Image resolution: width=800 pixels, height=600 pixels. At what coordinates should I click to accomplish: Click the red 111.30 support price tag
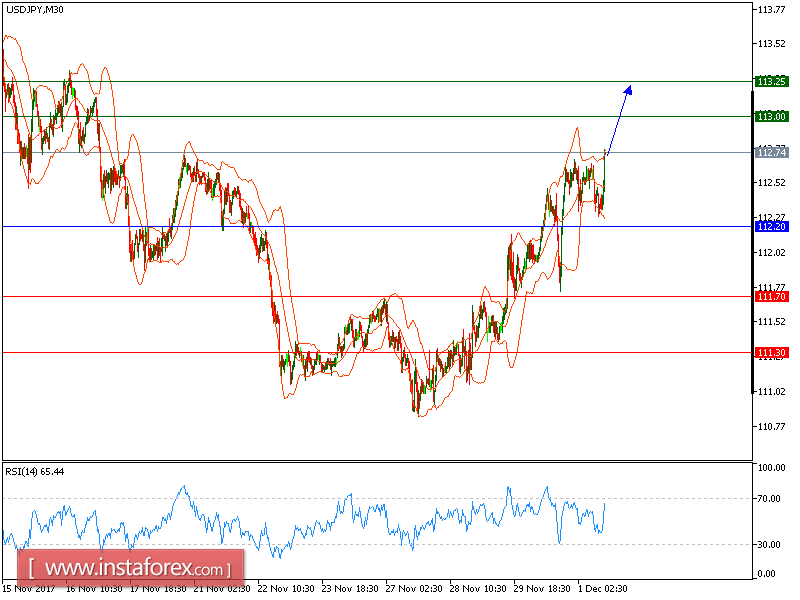click(770, 352)
